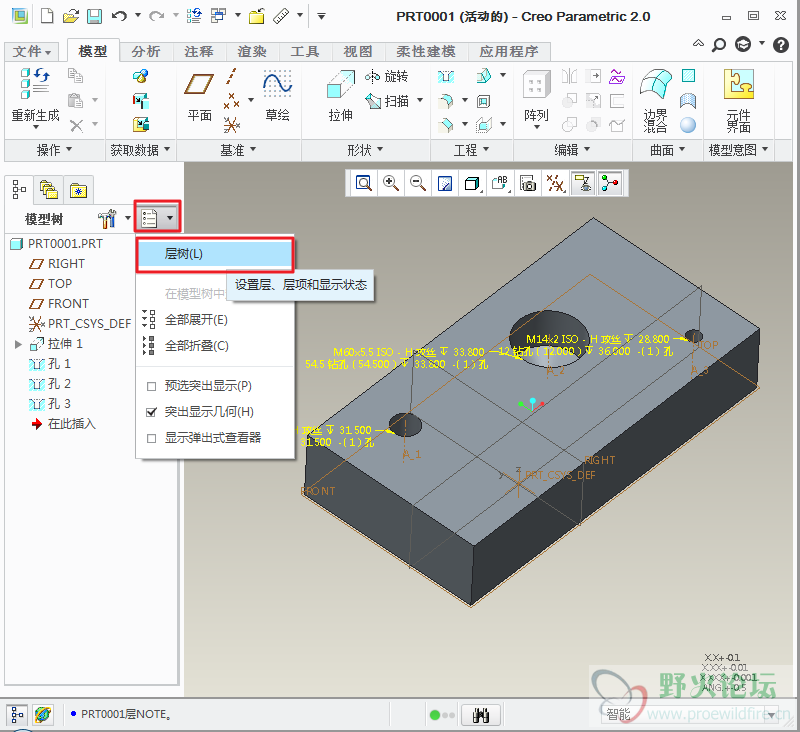Open the 编辑 group dropdown
The height and width of the screenshot is (732, 800).
click(572, 150)
